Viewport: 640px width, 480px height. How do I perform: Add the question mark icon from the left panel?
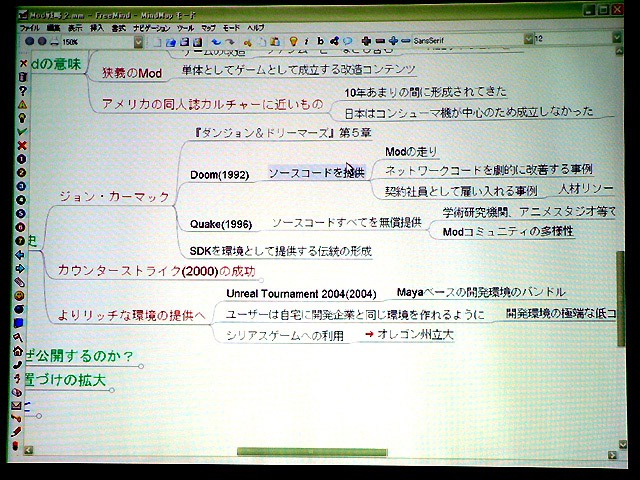pos(21,90)
